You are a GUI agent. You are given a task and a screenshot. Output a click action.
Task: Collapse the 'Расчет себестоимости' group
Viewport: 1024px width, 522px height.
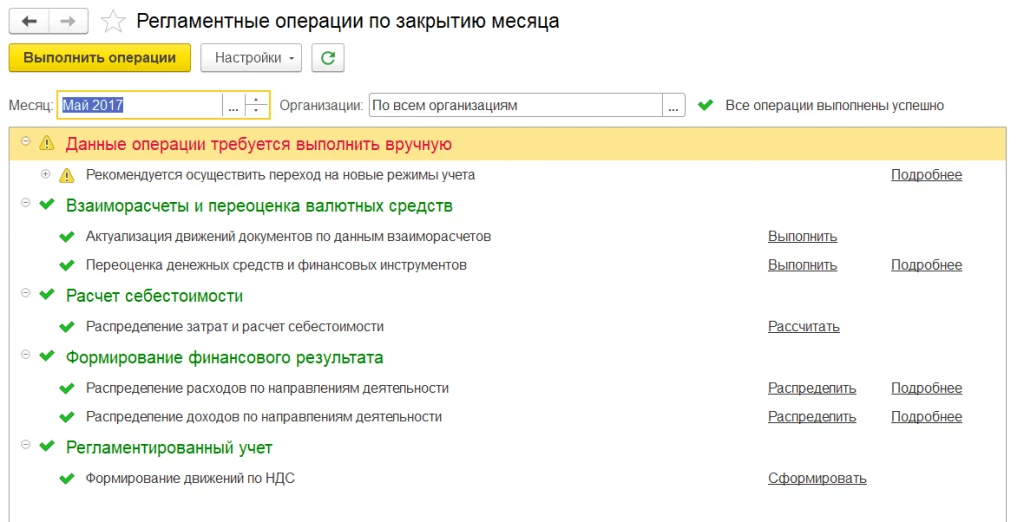pos(25,293)
